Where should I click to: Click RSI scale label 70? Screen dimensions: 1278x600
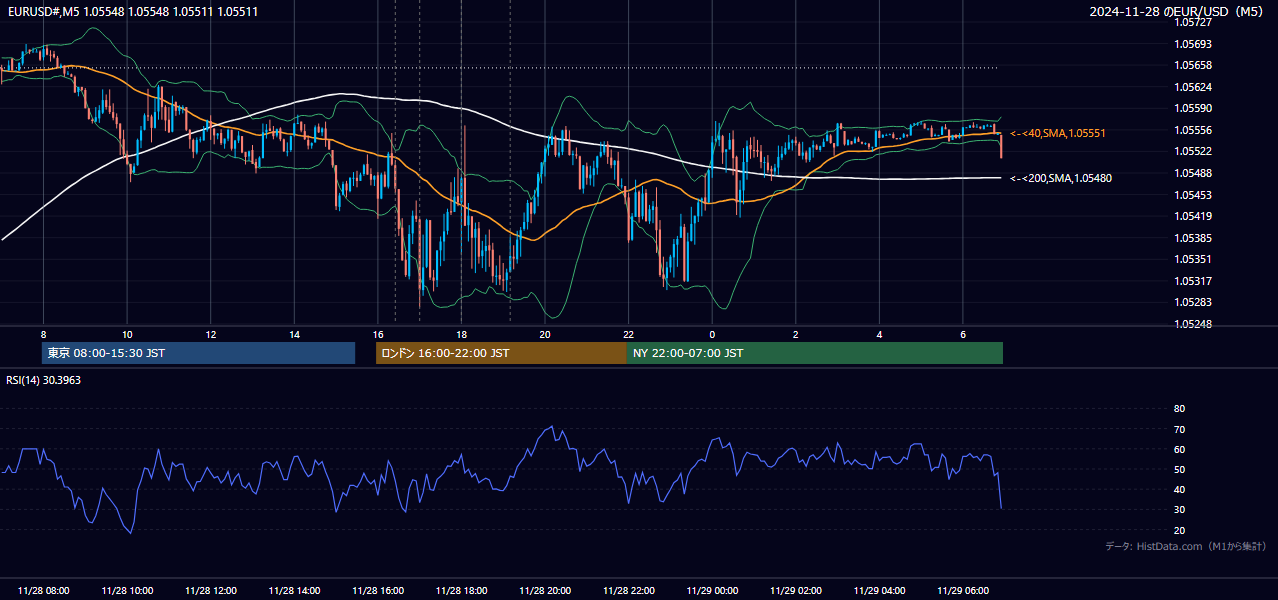[x=1179, y=429]
